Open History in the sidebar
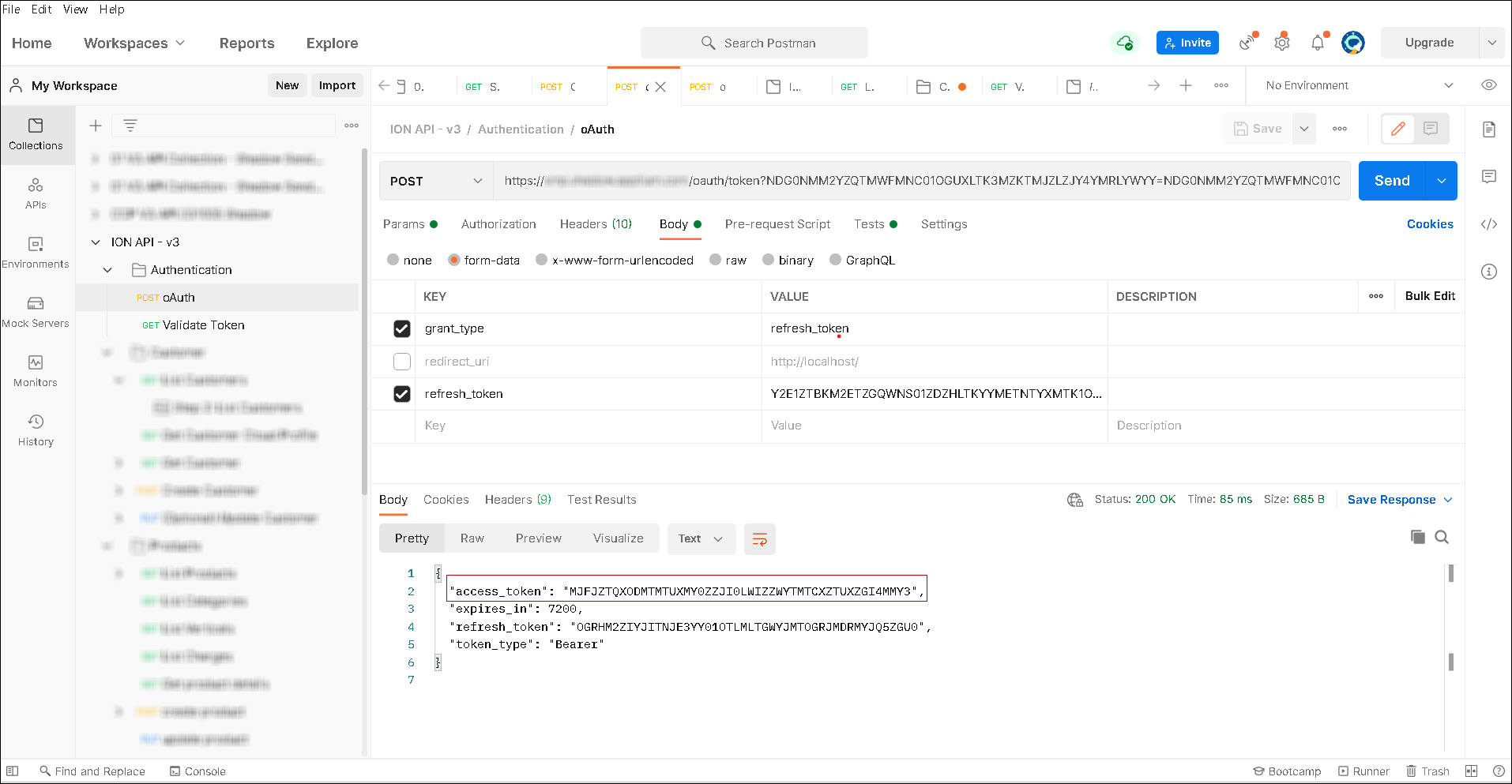 tap(36, 430)
